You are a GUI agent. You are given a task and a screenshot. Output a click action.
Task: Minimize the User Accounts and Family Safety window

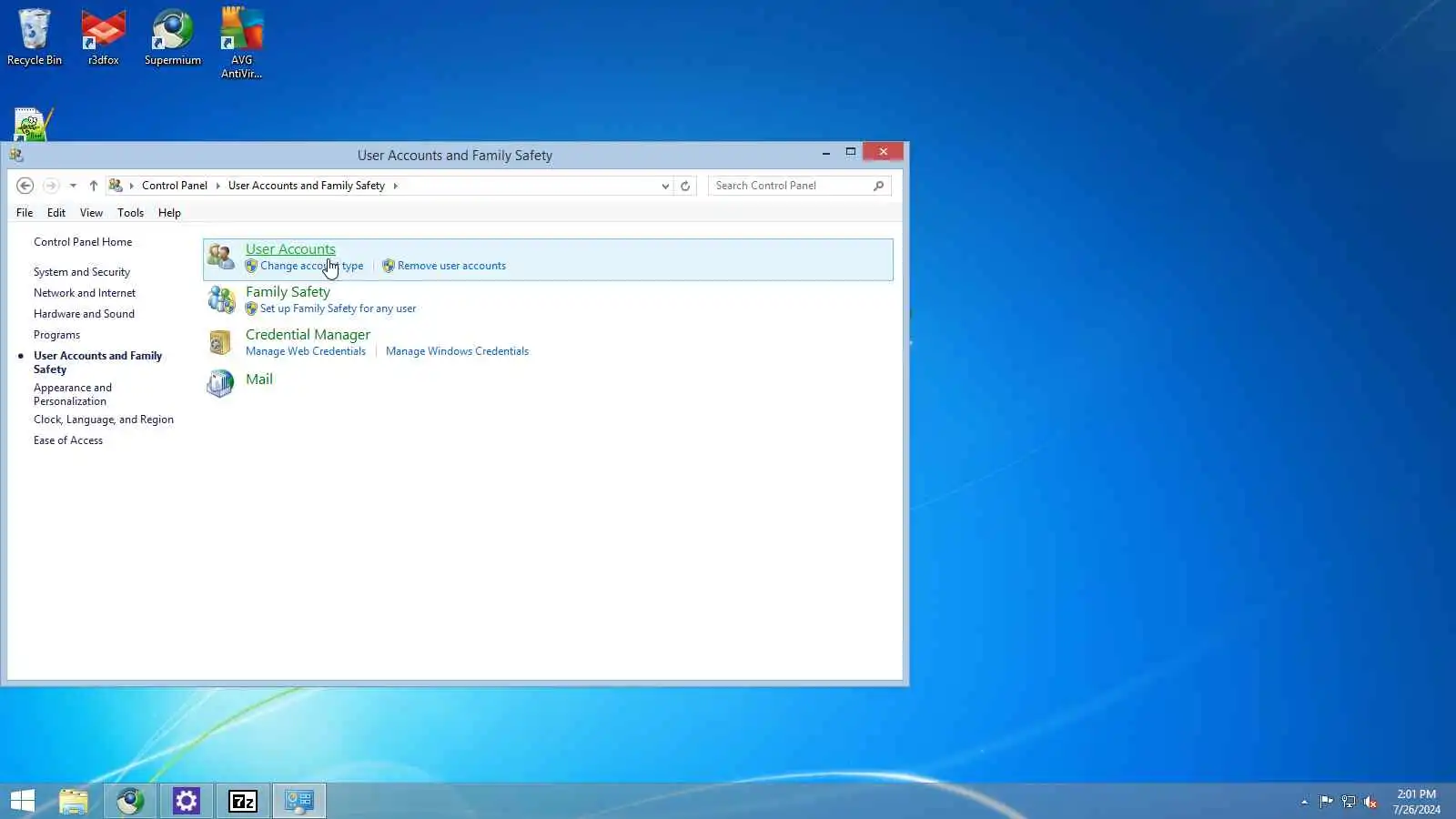(826, 153)
